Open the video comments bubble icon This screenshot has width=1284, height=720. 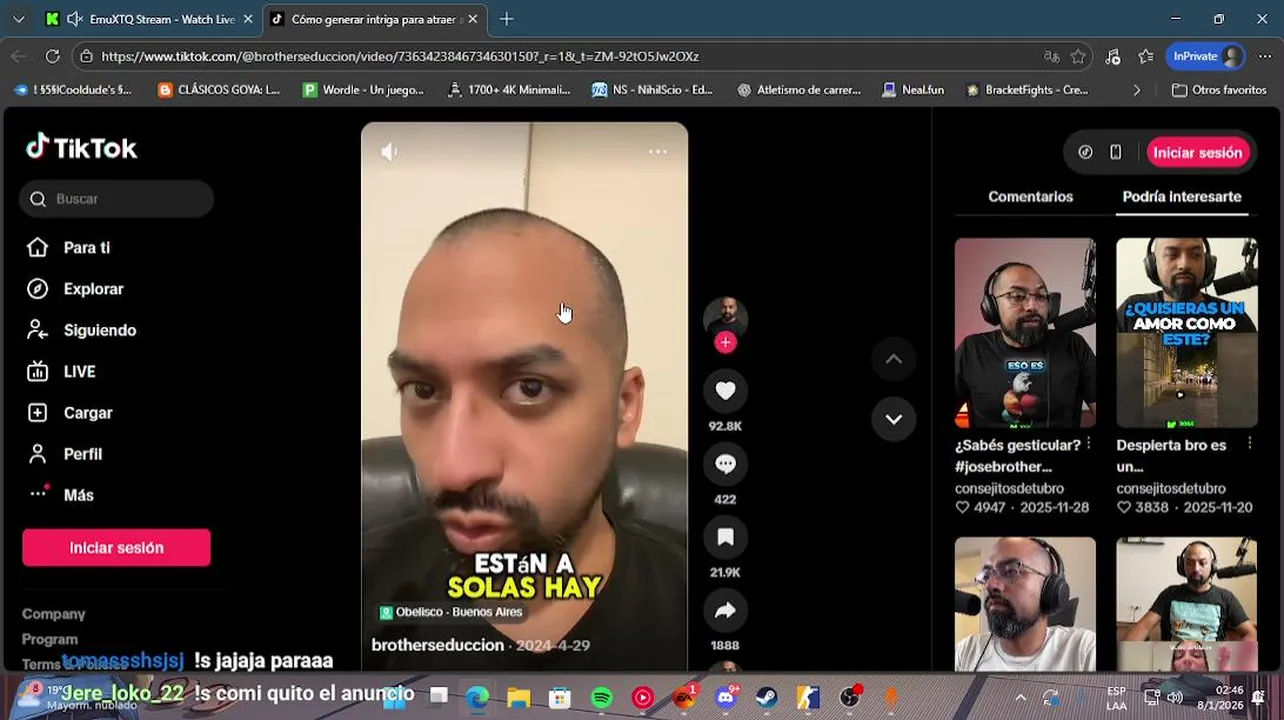pos(725,464)
